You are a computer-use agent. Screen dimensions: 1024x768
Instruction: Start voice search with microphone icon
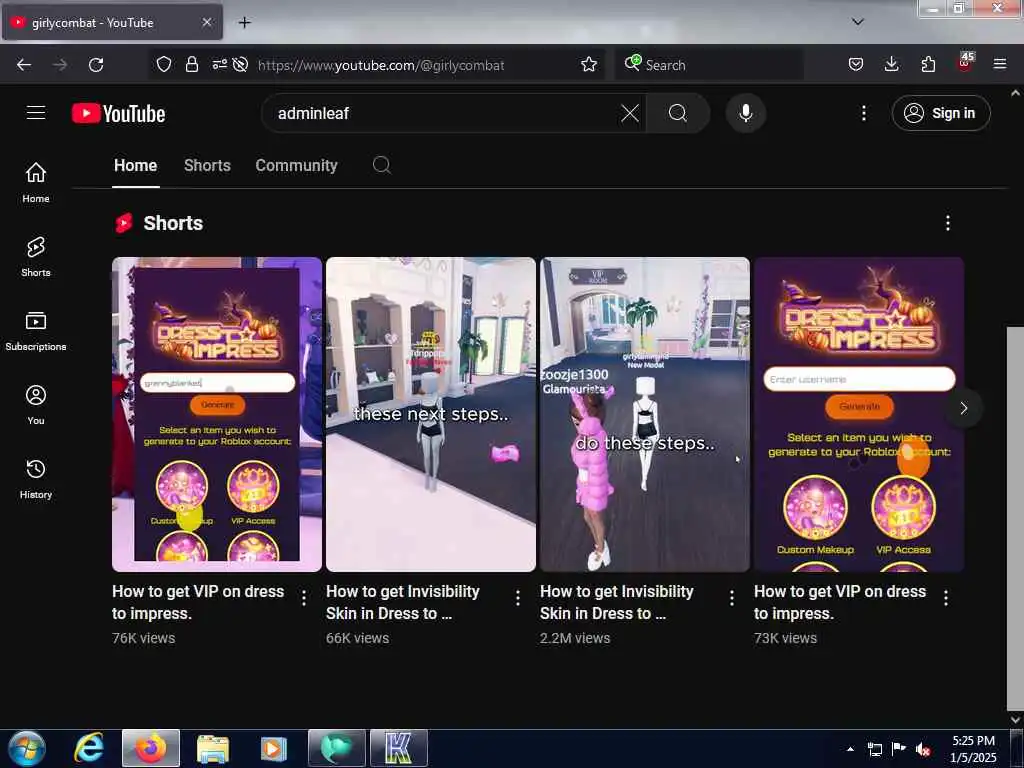point(745,113)
